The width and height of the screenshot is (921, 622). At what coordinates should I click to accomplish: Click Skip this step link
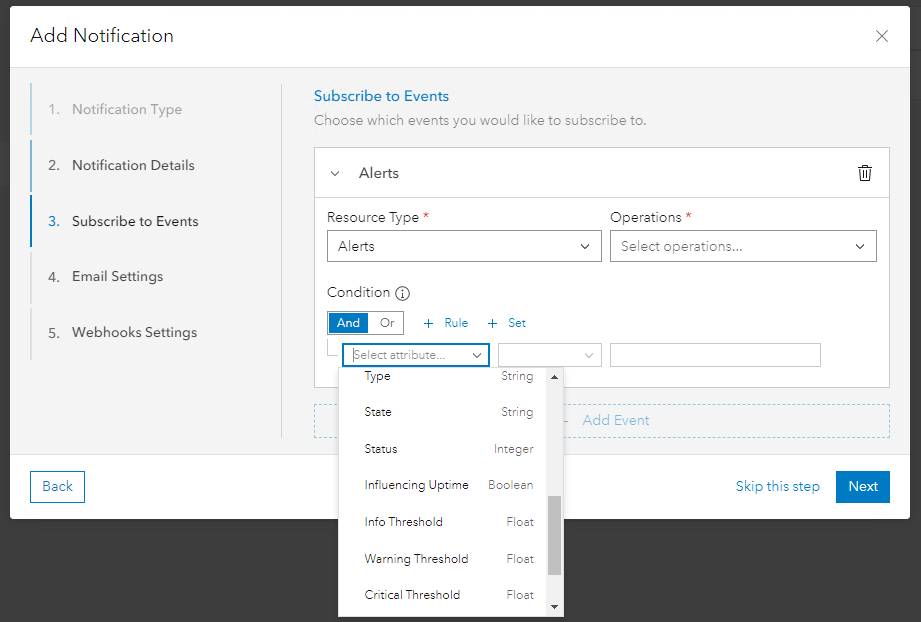coord(777,487)
